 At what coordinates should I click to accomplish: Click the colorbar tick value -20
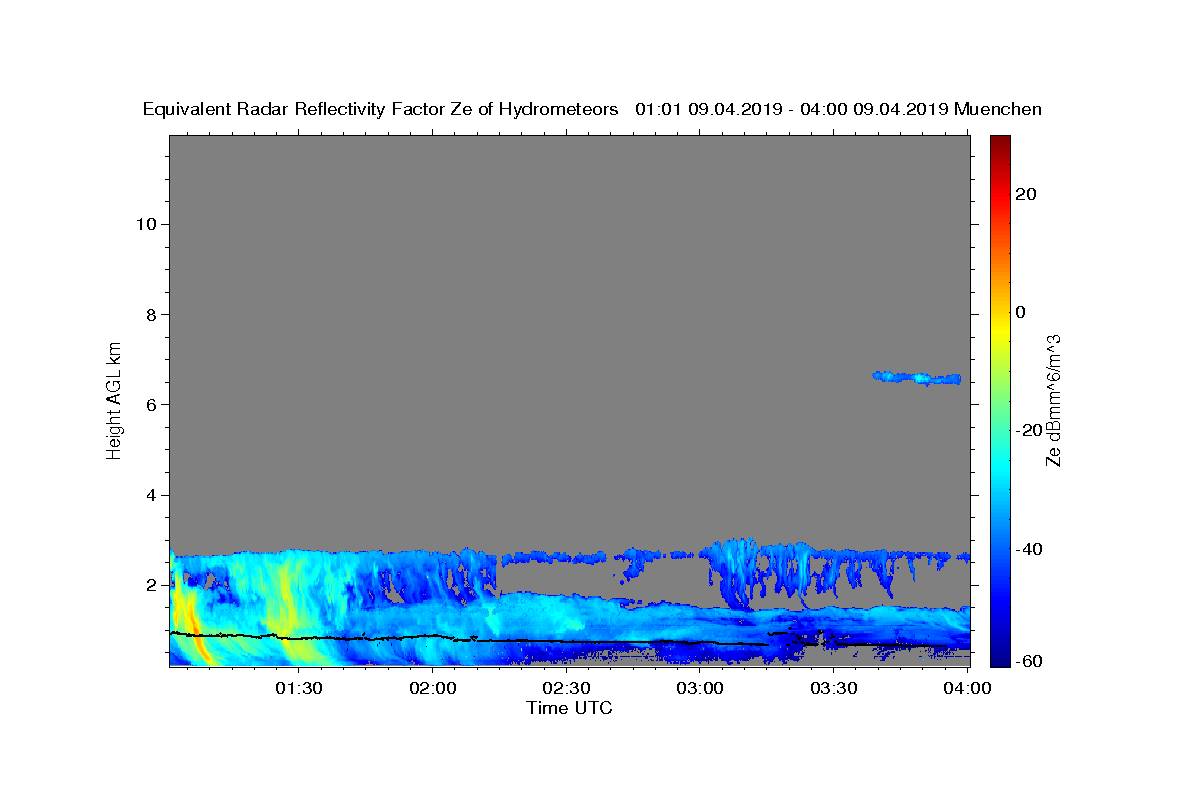tap(1028, 430)
